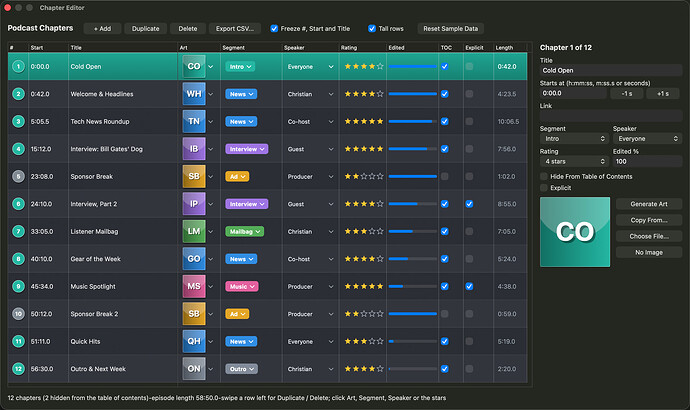Enable Hide From Table of Contents checkbox
This screenshot has height=410, width=690.
tap(544, 176)
